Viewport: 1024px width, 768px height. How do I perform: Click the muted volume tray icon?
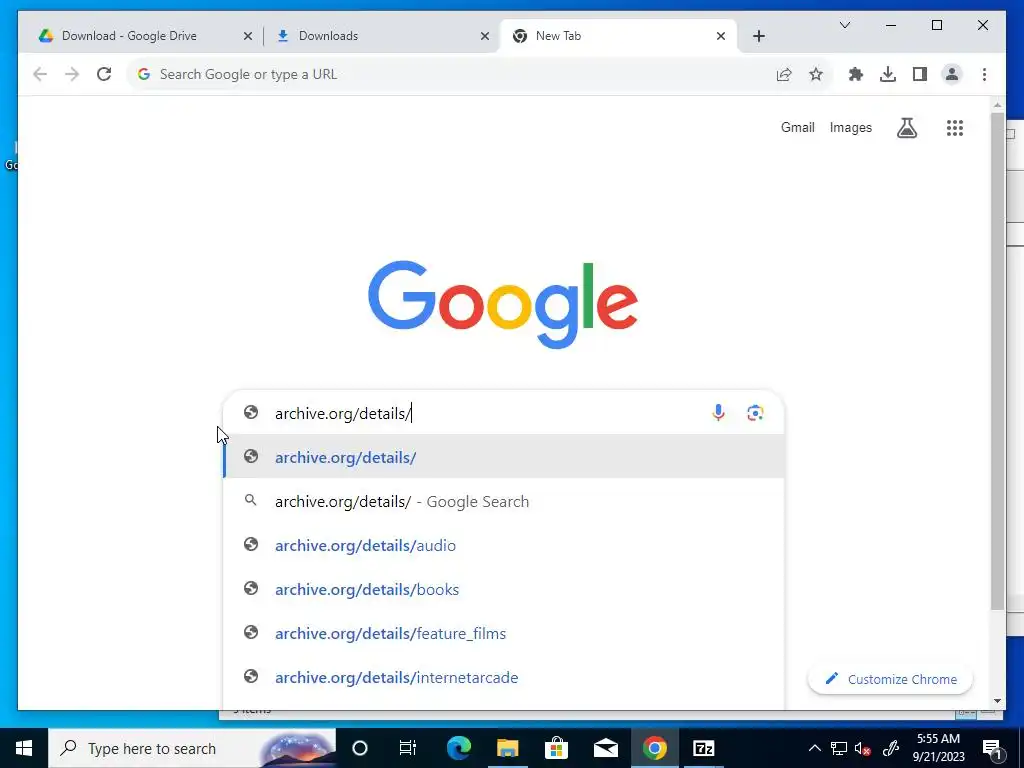point(863,749)
